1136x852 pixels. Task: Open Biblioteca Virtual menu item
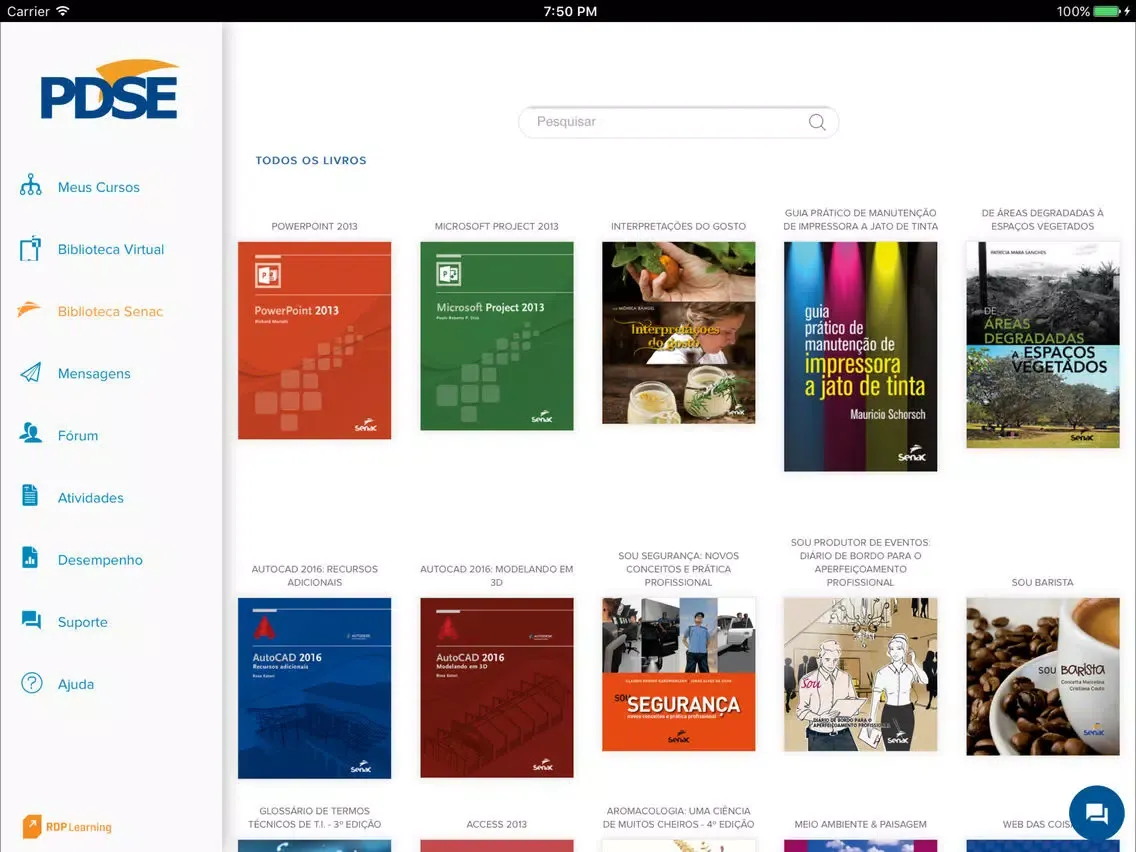pyautogui.click(x=111, y=249)
